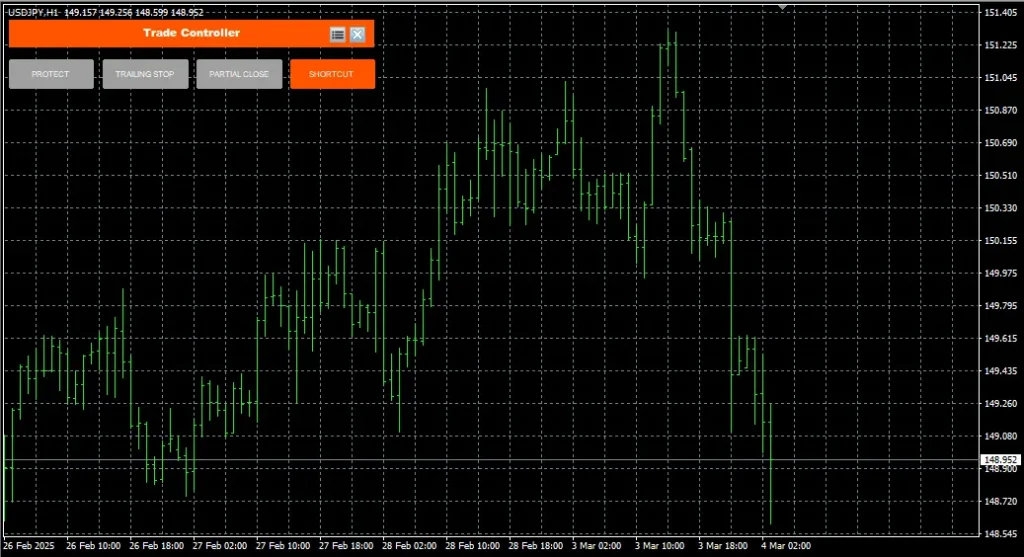
Task: Close the Trade Controller panel
Action: 357,35
